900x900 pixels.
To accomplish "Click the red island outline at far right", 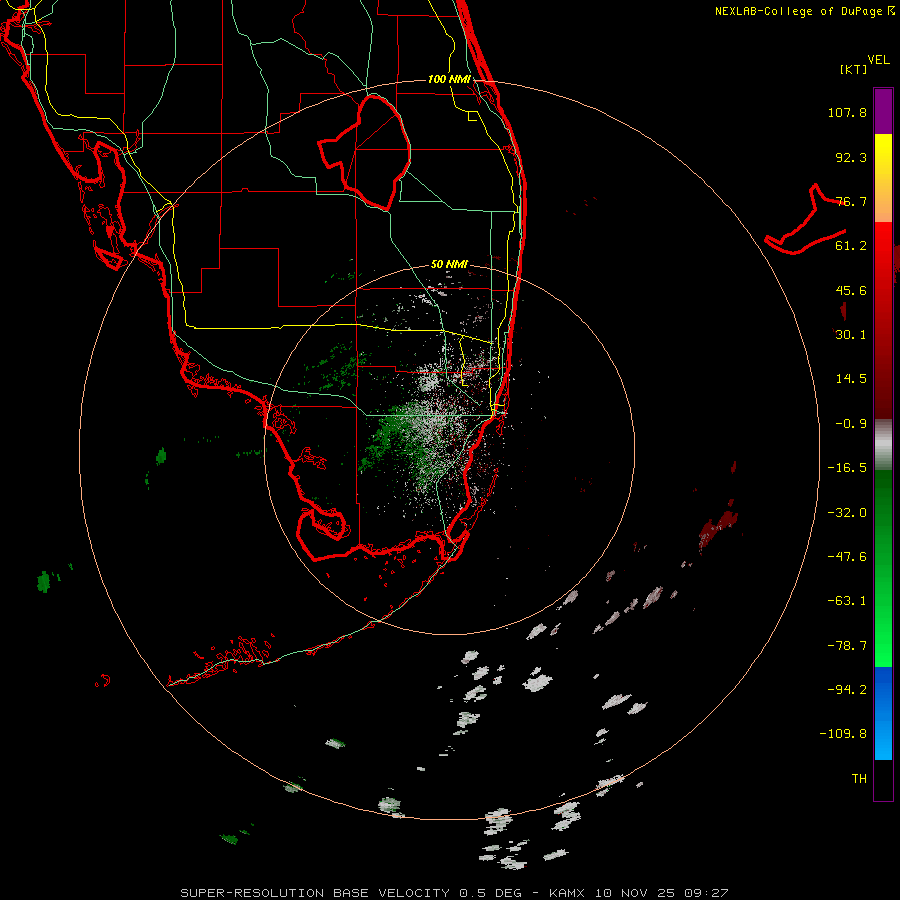I will point(805,219).
